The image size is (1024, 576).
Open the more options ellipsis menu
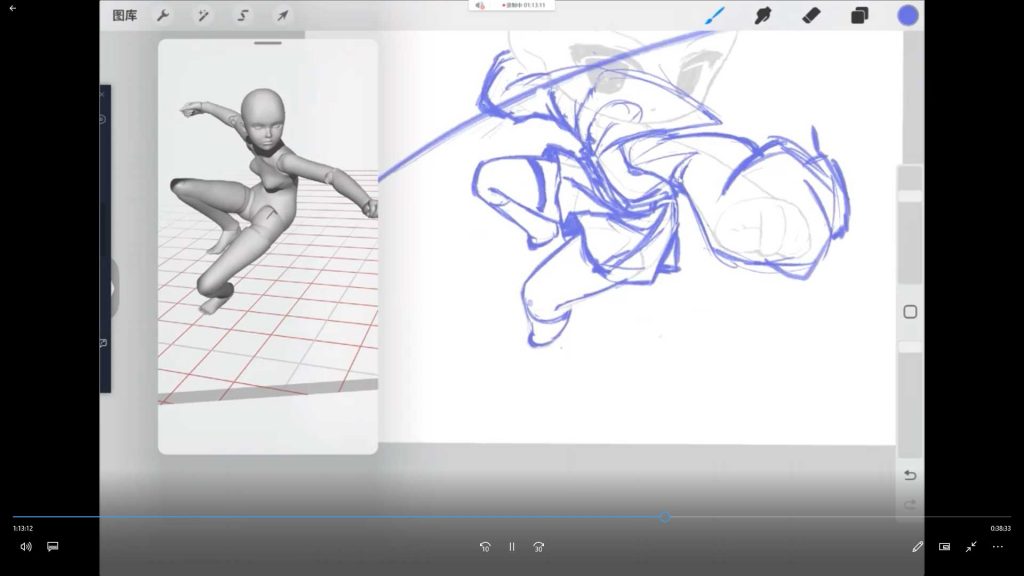pyautogui.click(x=997, y=547)
